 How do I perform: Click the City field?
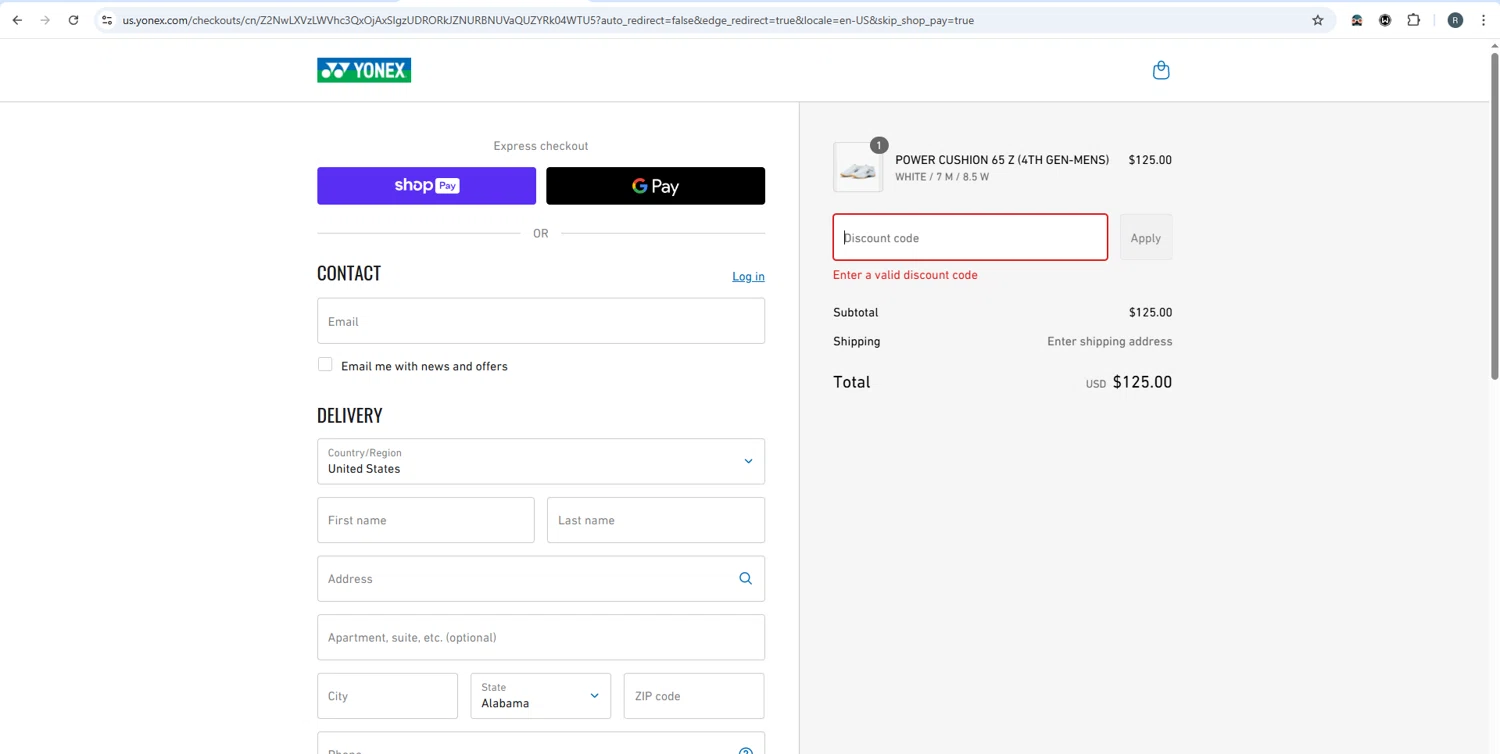387,696
